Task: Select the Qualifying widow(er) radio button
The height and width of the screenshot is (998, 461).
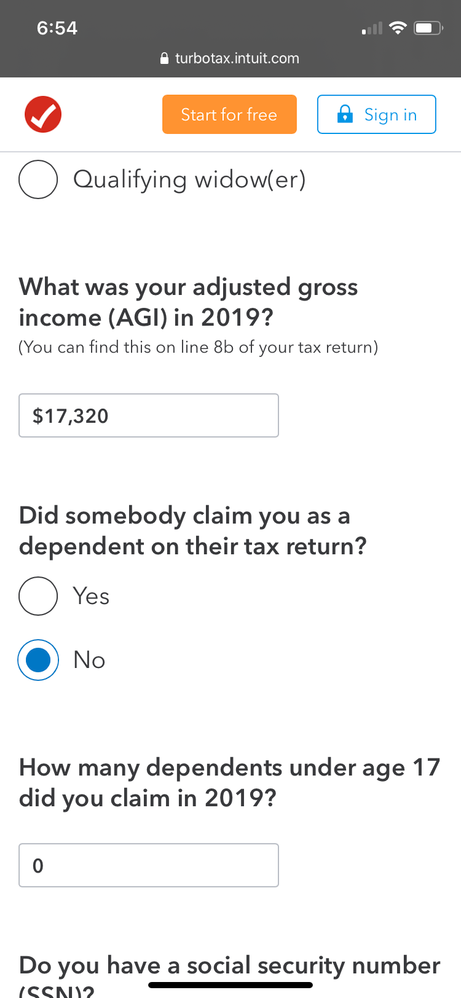Action: coord(38,179)
